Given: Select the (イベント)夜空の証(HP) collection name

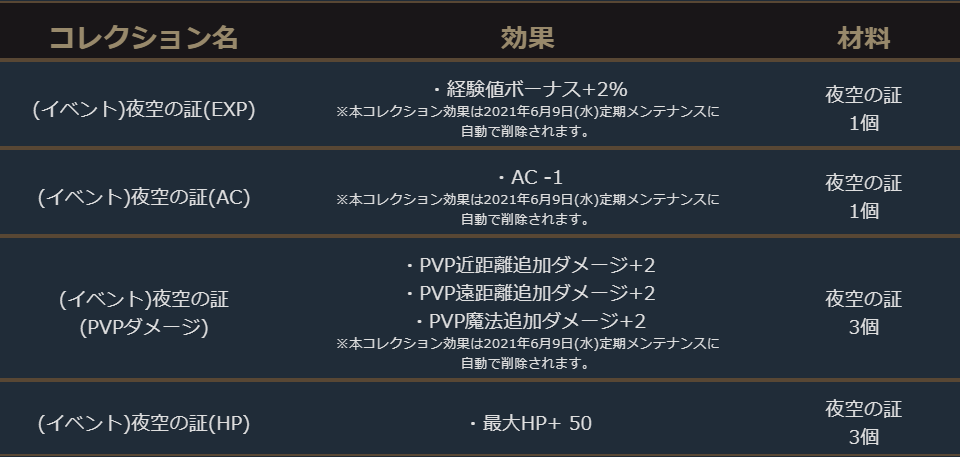Looking at the screenshot, I should pos(144,423).
